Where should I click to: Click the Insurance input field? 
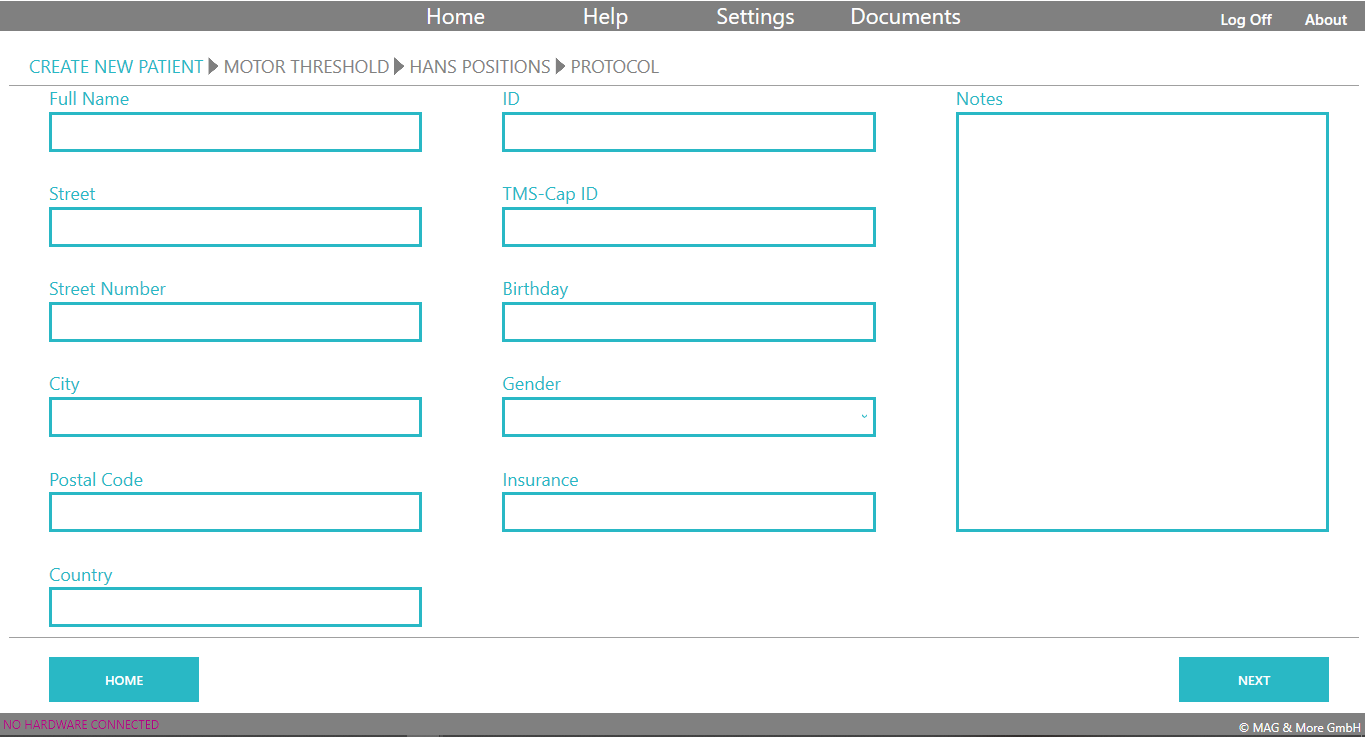pyautogui.click(x=688, y=512)
